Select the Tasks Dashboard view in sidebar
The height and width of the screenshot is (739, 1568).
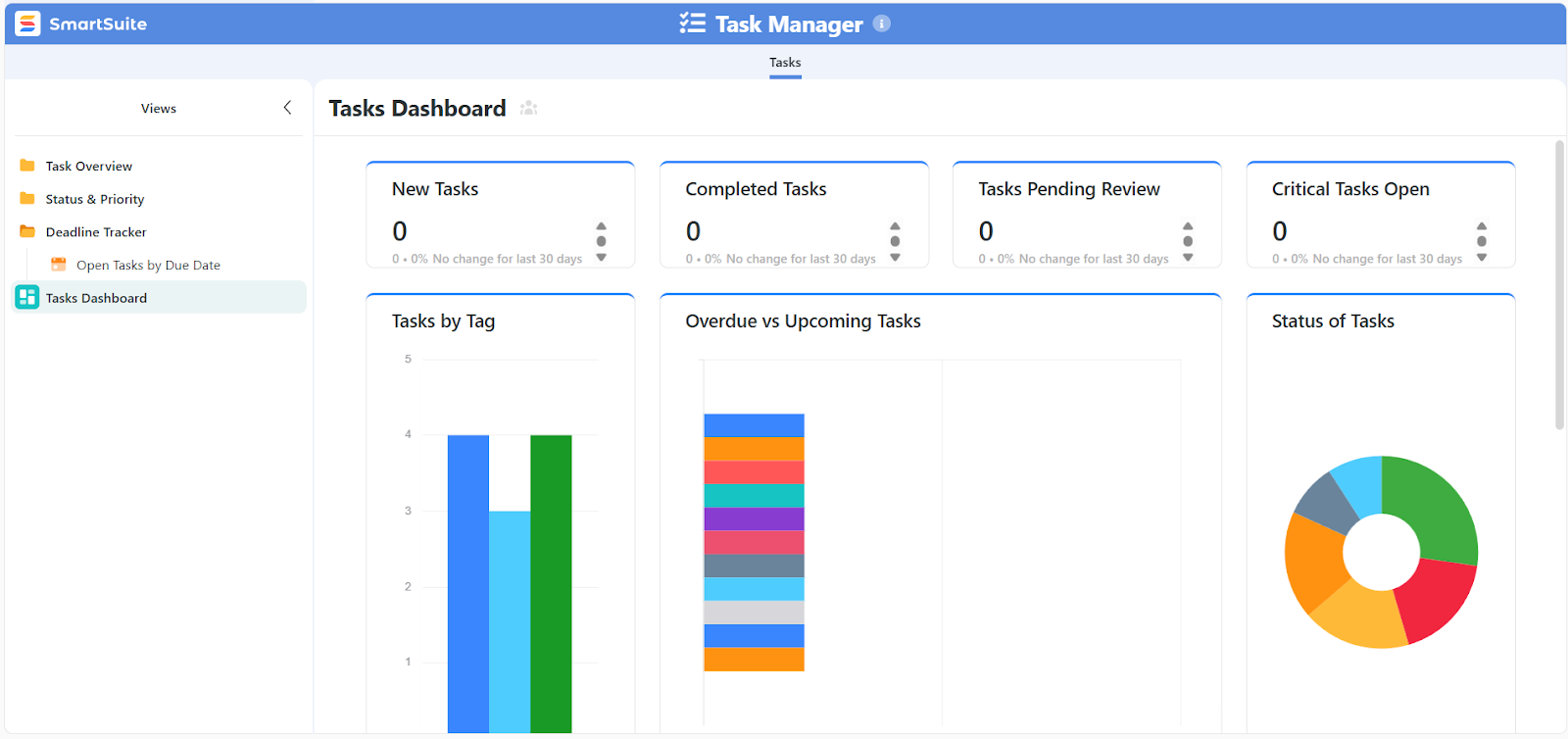point(159,297)
